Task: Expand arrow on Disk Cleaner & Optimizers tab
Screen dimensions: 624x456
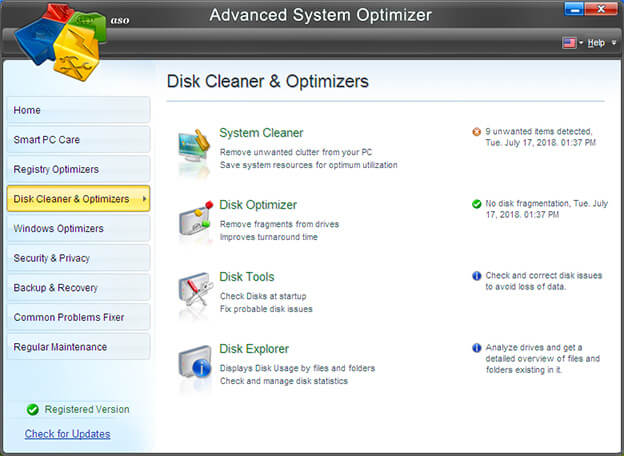Action: coord(144,199)
